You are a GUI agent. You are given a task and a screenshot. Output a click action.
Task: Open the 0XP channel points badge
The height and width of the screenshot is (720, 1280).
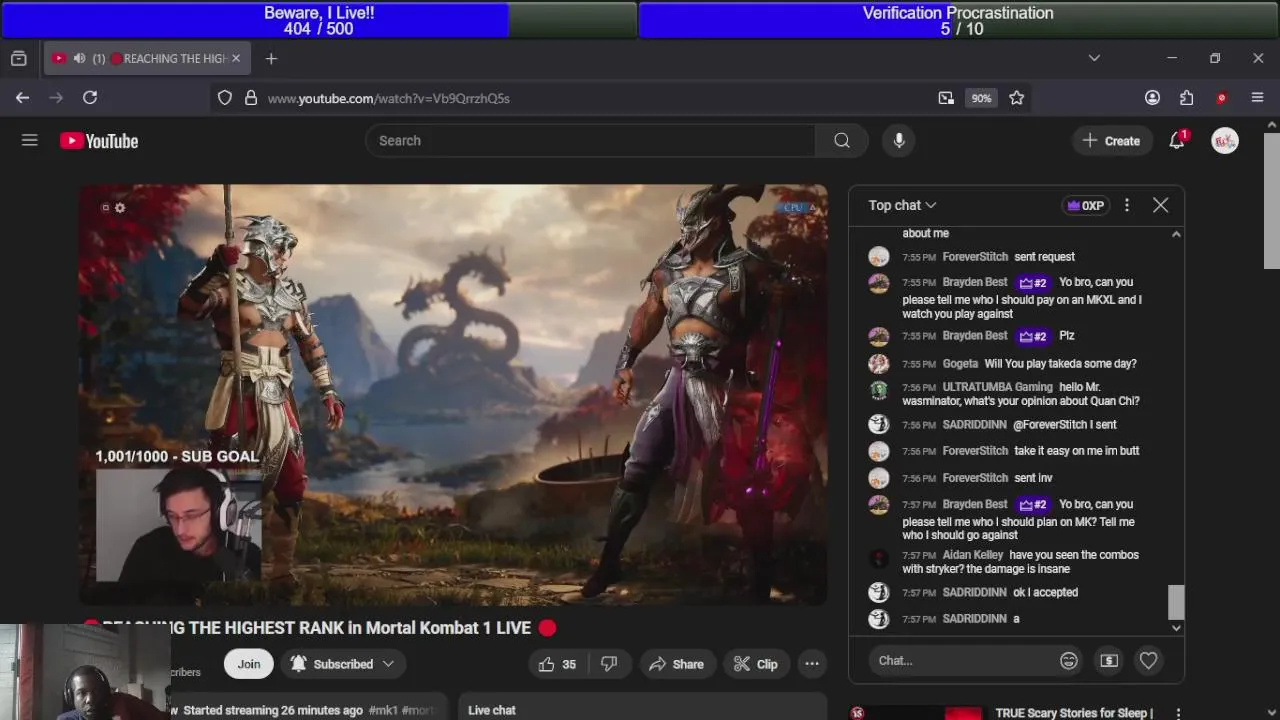[x=1086, y=205]
